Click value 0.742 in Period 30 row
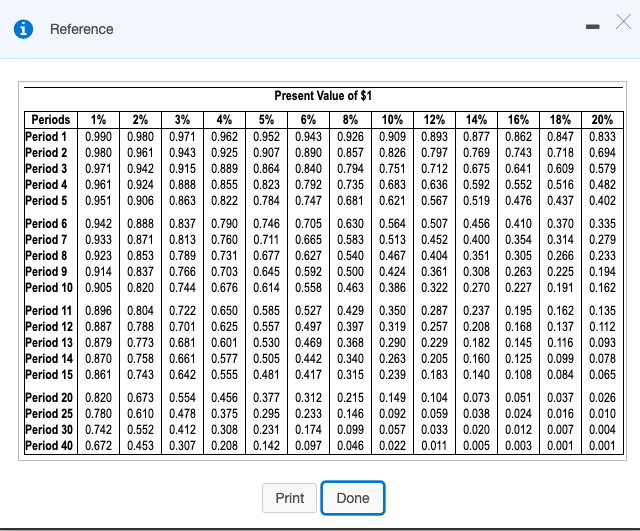Viewport: 640px width, 531px height. [98, 429]
